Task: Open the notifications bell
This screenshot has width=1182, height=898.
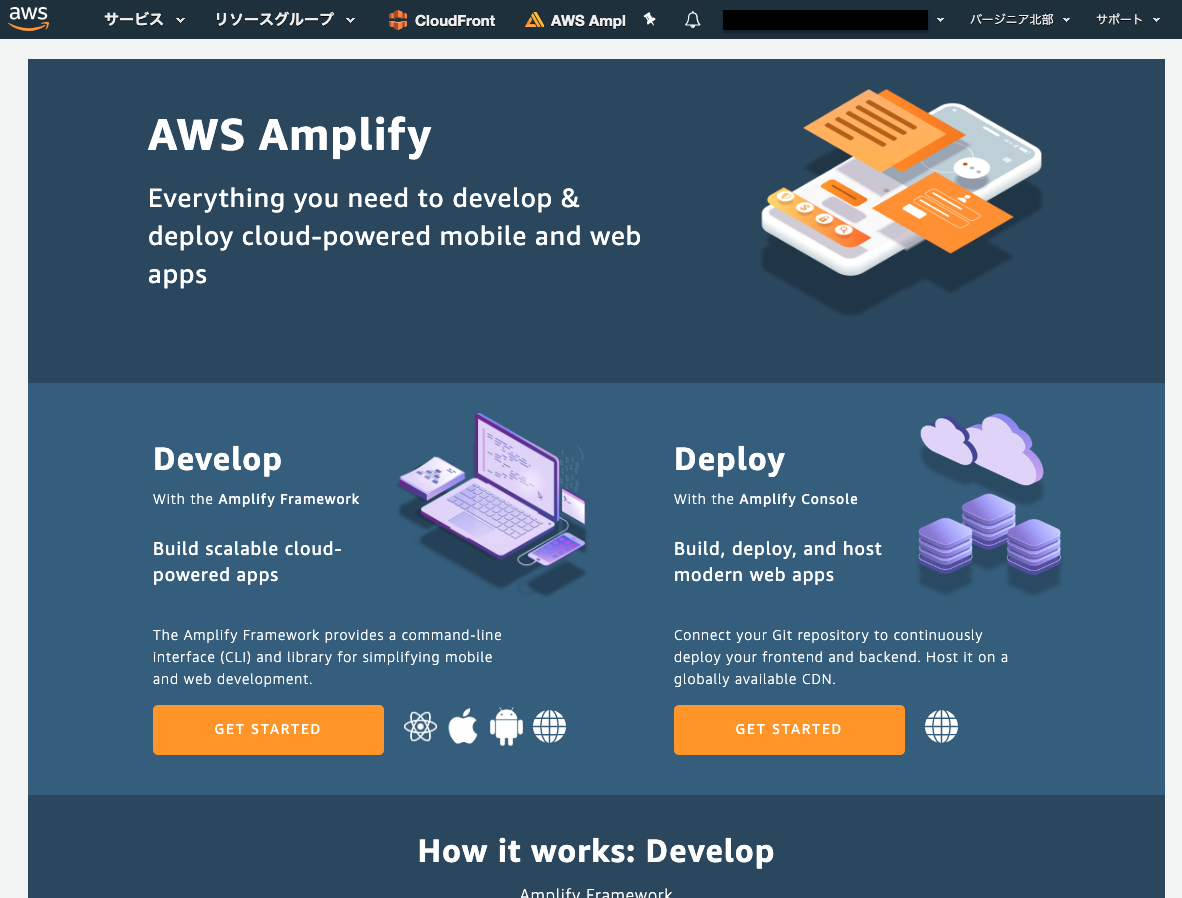Action: point(692,20)
